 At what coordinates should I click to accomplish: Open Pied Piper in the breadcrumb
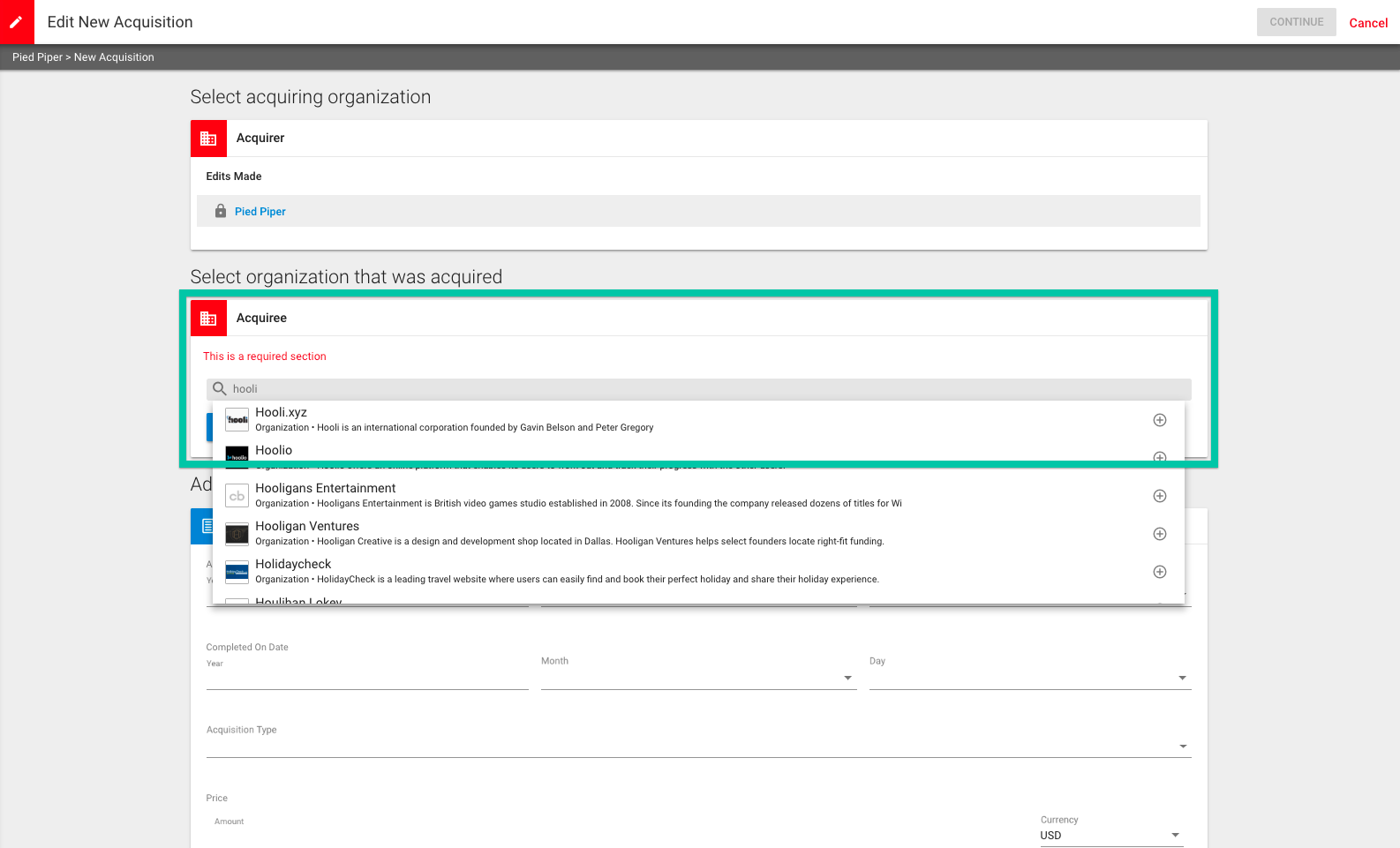click(x=37, y=57)
